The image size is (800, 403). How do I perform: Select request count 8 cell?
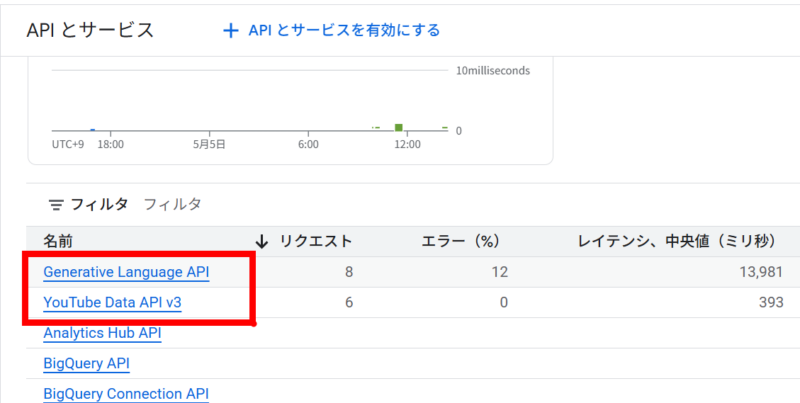pyautogui.click(x=348, y=272)
